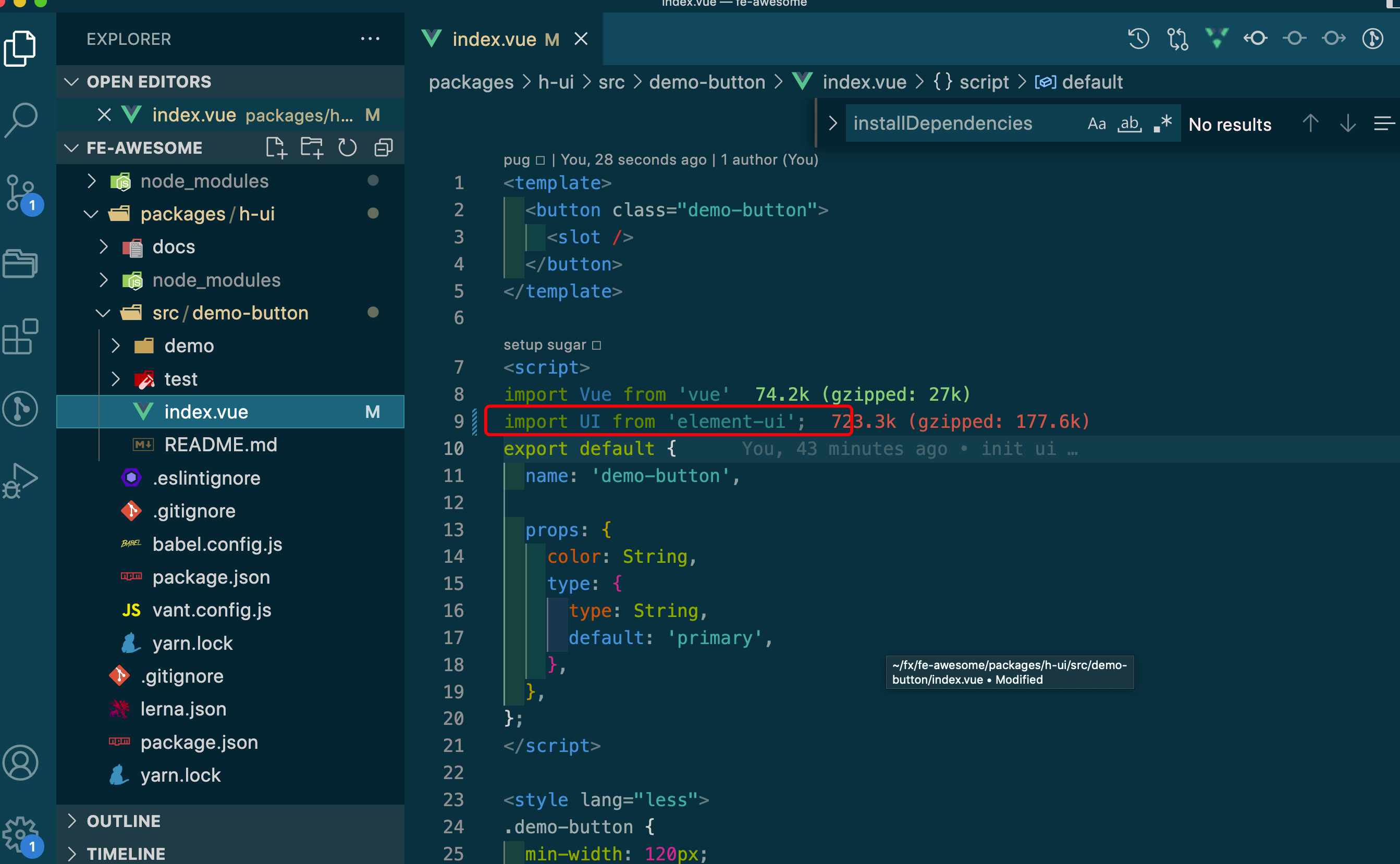
Task: Click the Vue (Volar) icon in editor toolbar
Action: pos(1216,38)
